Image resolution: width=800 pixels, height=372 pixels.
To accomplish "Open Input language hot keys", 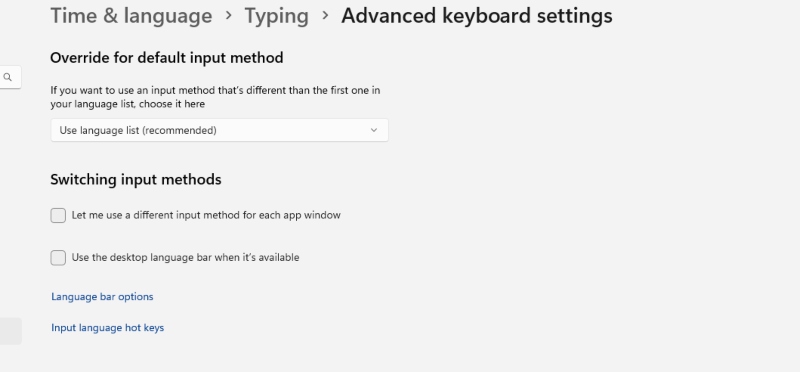I will click(108, 328).
